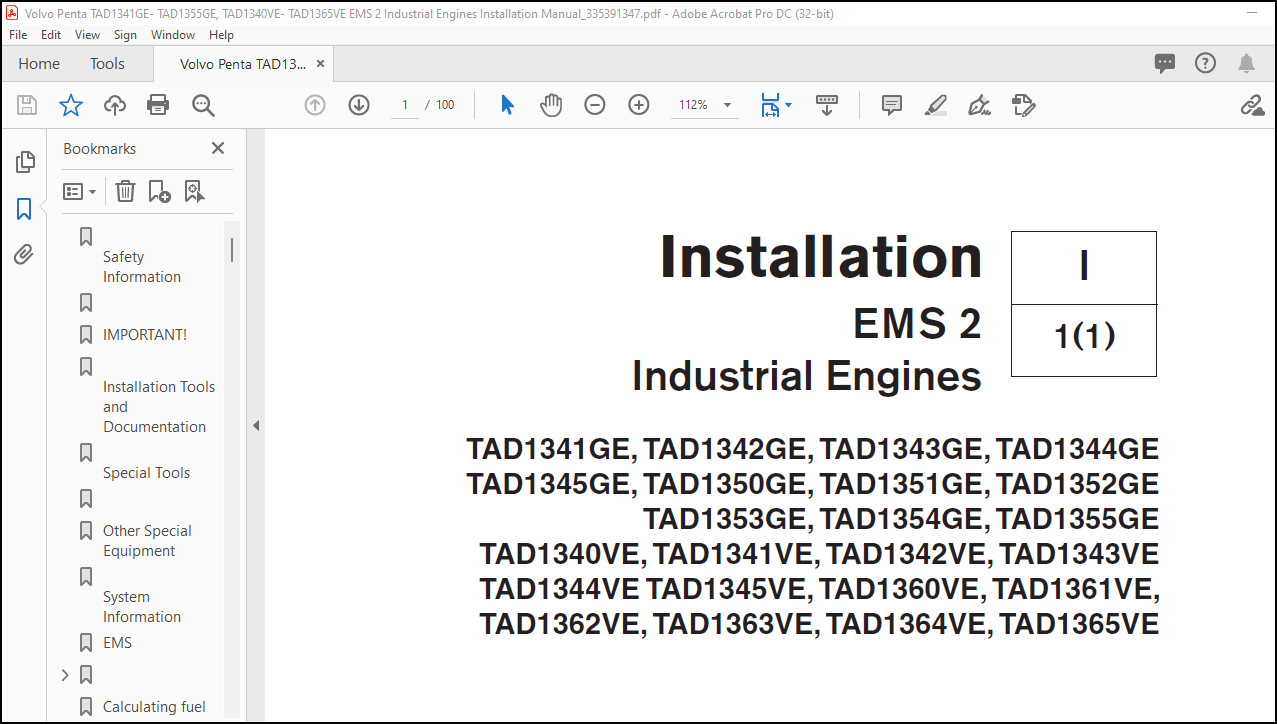Switch to the Home tab
1277x724 pixels.
(x=39, y=63)
